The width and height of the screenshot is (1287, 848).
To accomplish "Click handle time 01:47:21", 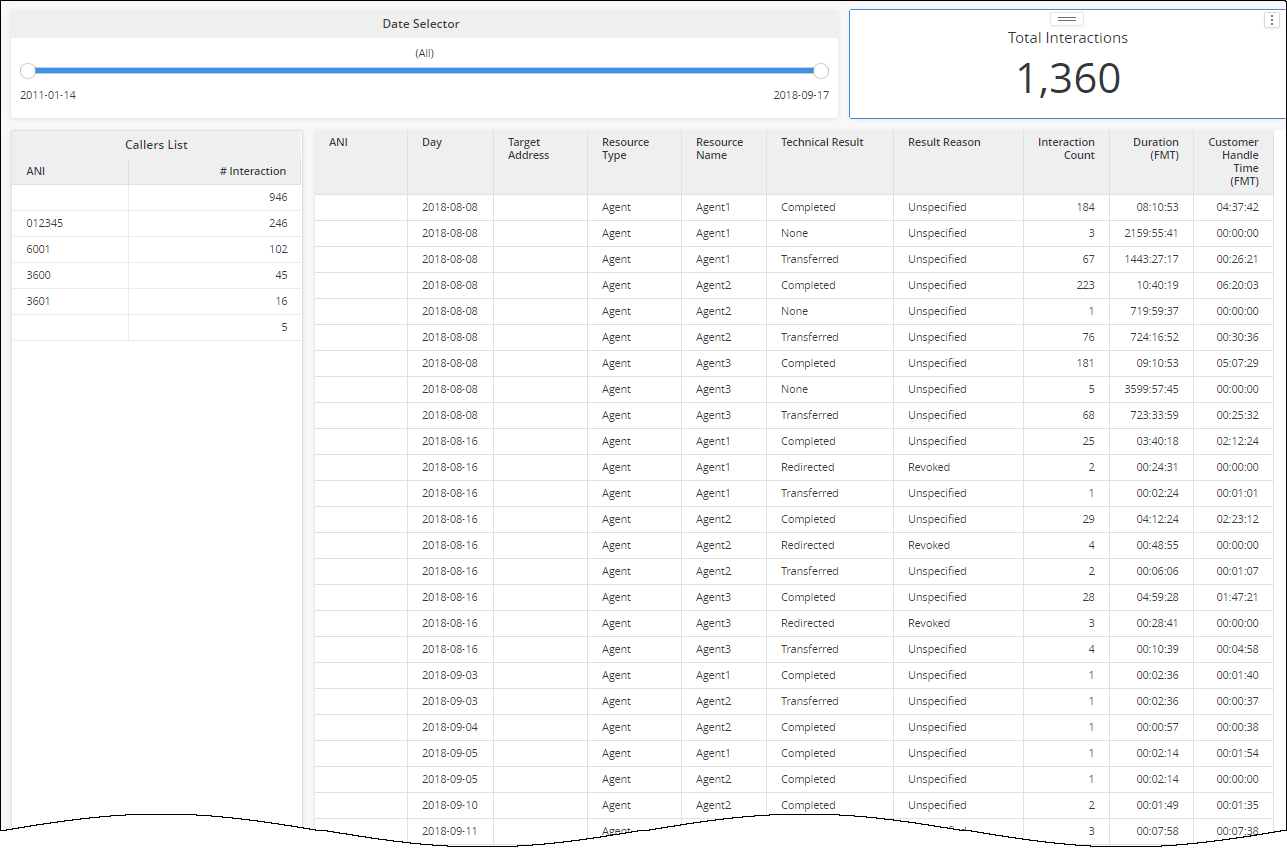I will 1237,597.
